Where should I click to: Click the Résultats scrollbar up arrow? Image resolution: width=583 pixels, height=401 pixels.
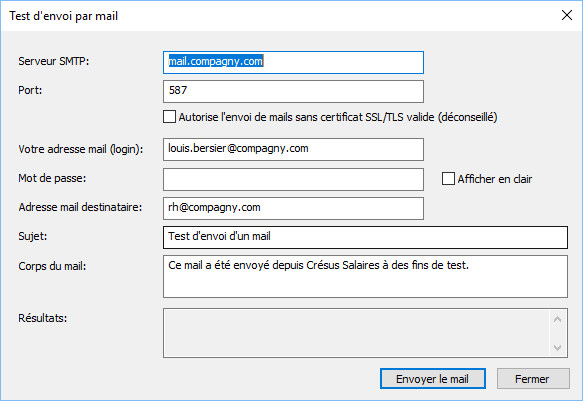click(x=557, y=319)
